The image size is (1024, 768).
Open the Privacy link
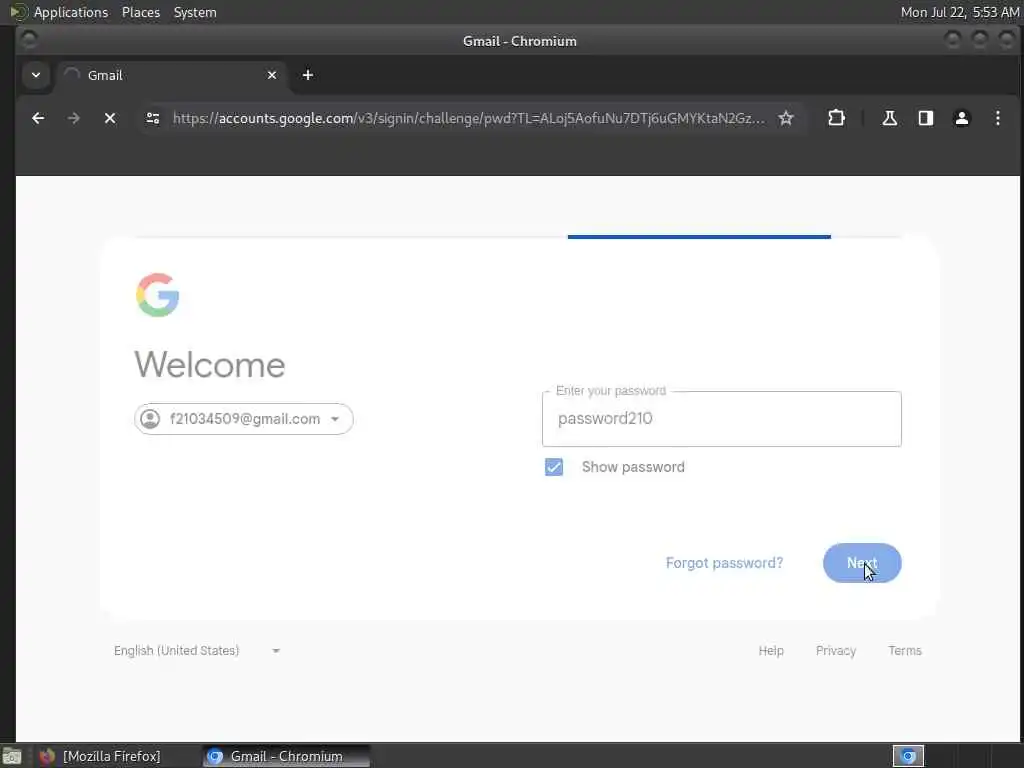836,650
